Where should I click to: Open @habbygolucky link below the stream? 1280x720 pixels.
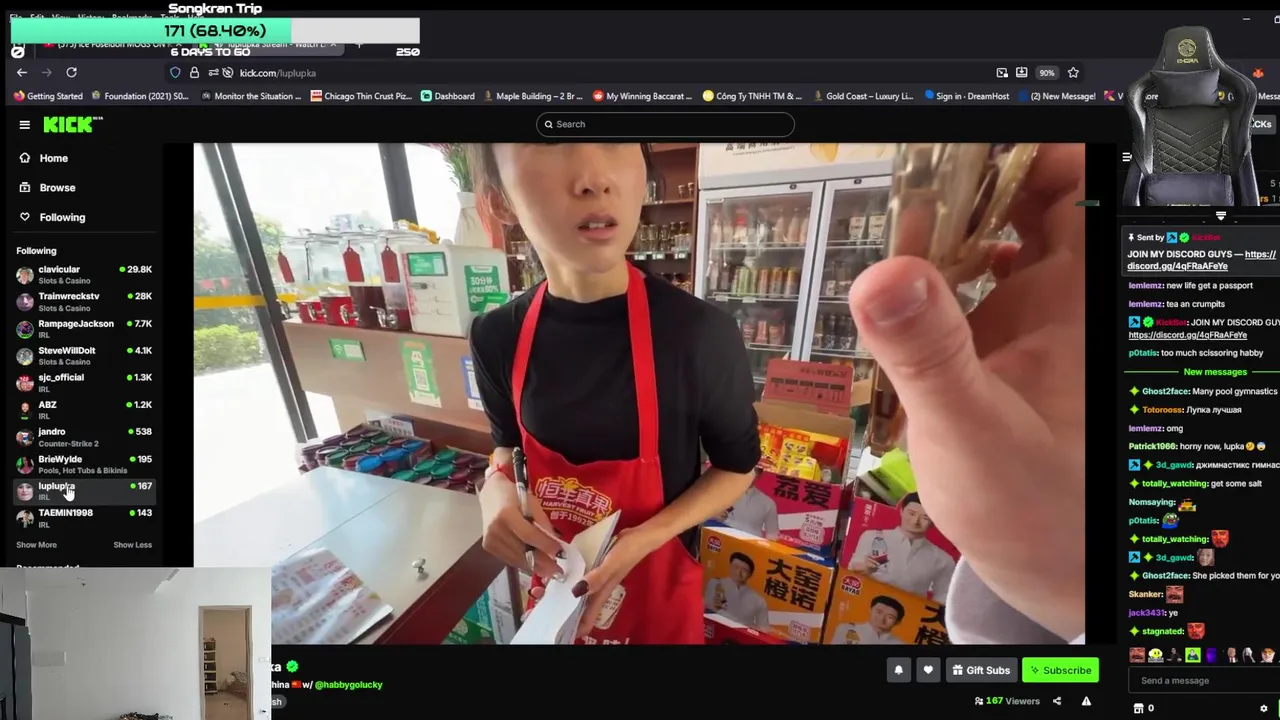(349, 685)
